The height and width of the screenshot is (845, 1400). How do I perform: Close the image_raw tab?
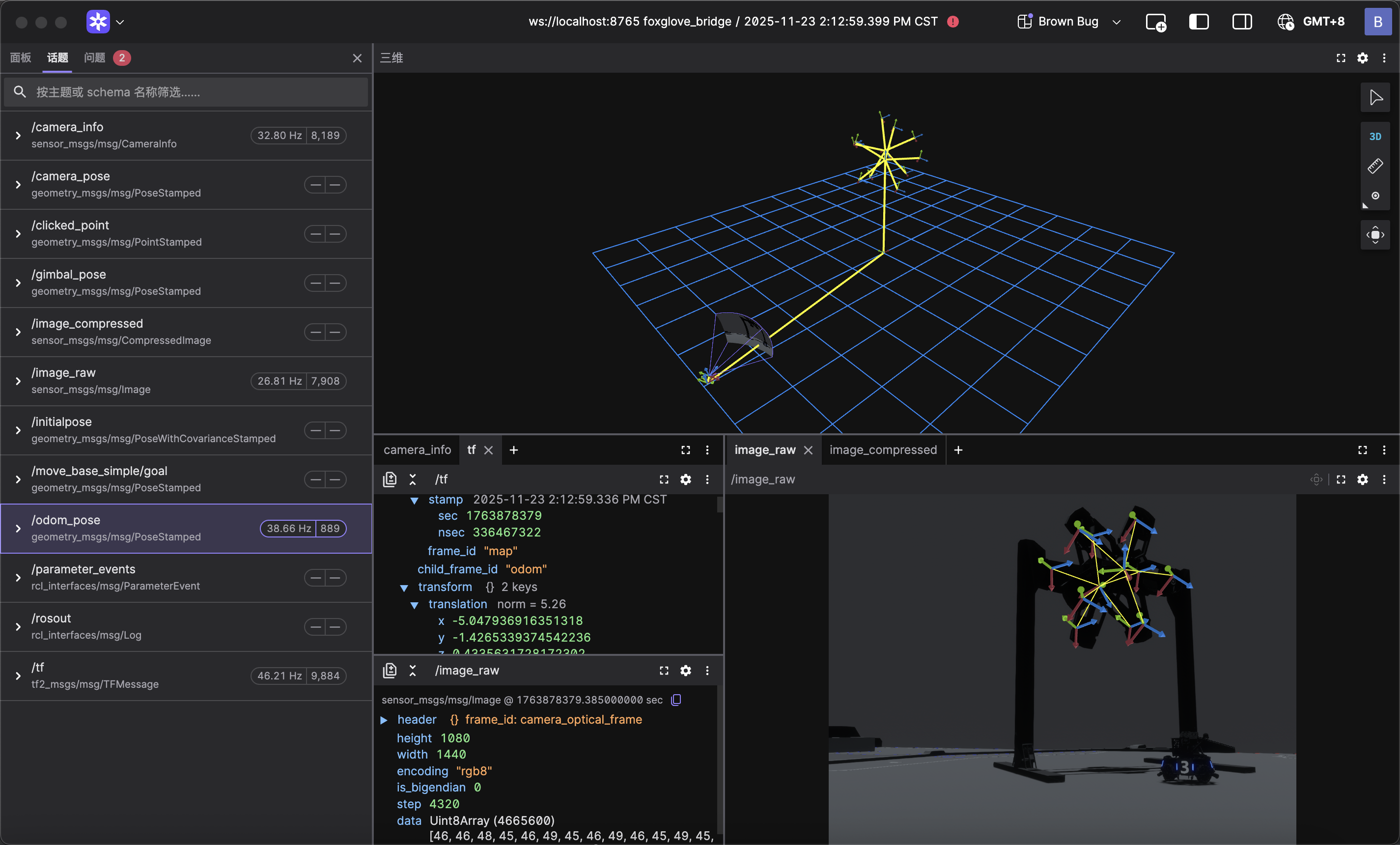[809, 450]
